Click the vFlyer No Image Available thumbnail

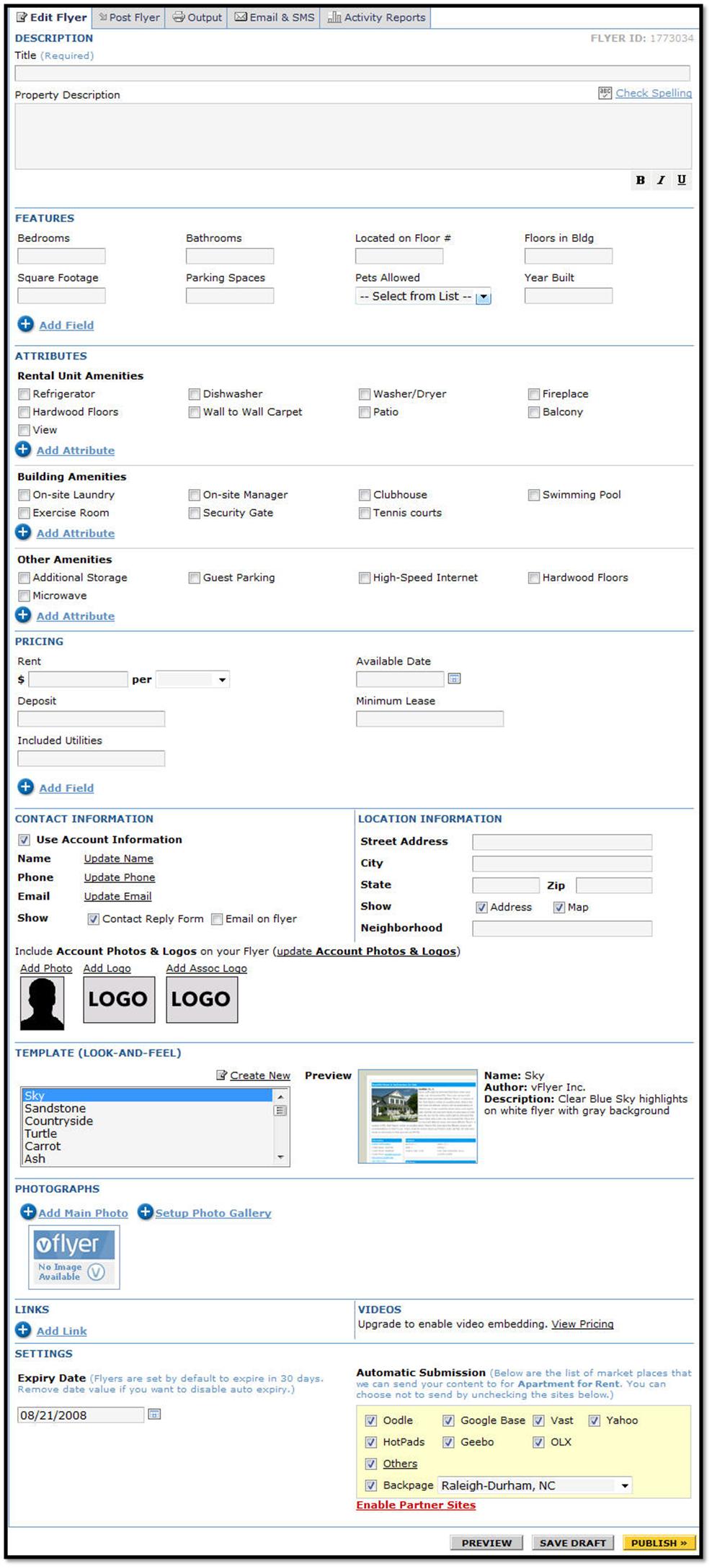[74, 1257]
